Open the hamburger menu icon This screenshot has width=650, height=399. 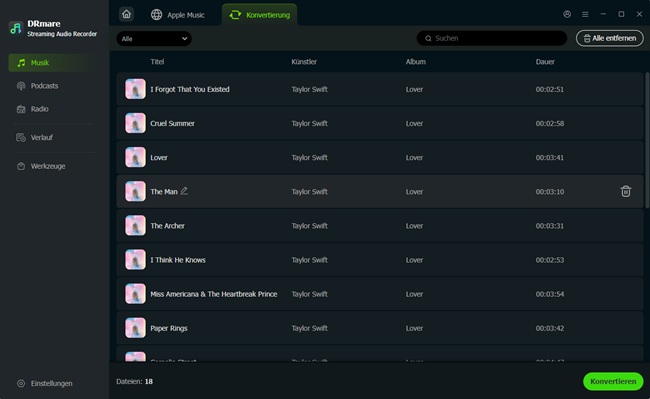tap(585, 14)
